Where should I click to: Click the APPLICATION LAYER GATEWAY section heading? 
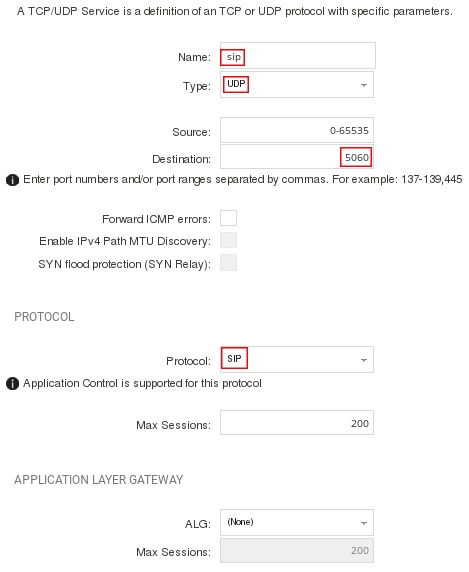[x=98, y=480]
